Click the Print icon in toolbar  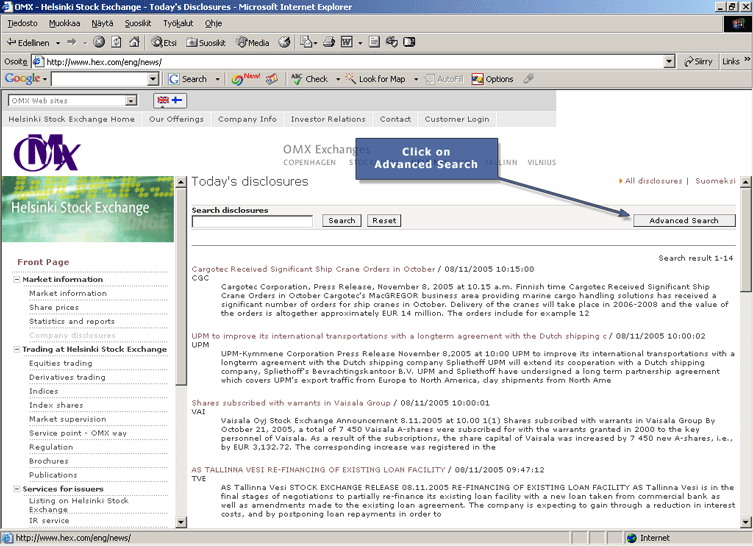point(329,42)
